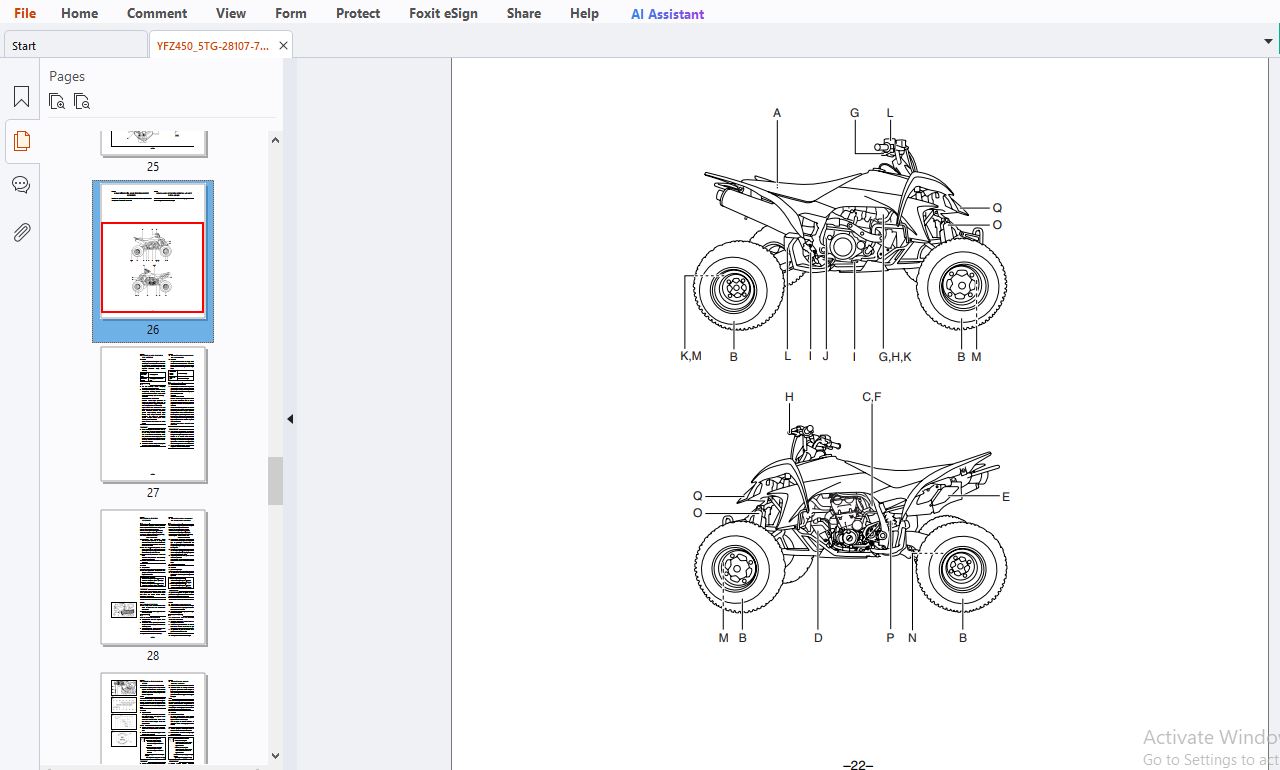Image resolution: width=1280 pixels, height=770 pixels.
Task: Launch the AI Assistant tab
Action: coord(667,14)
